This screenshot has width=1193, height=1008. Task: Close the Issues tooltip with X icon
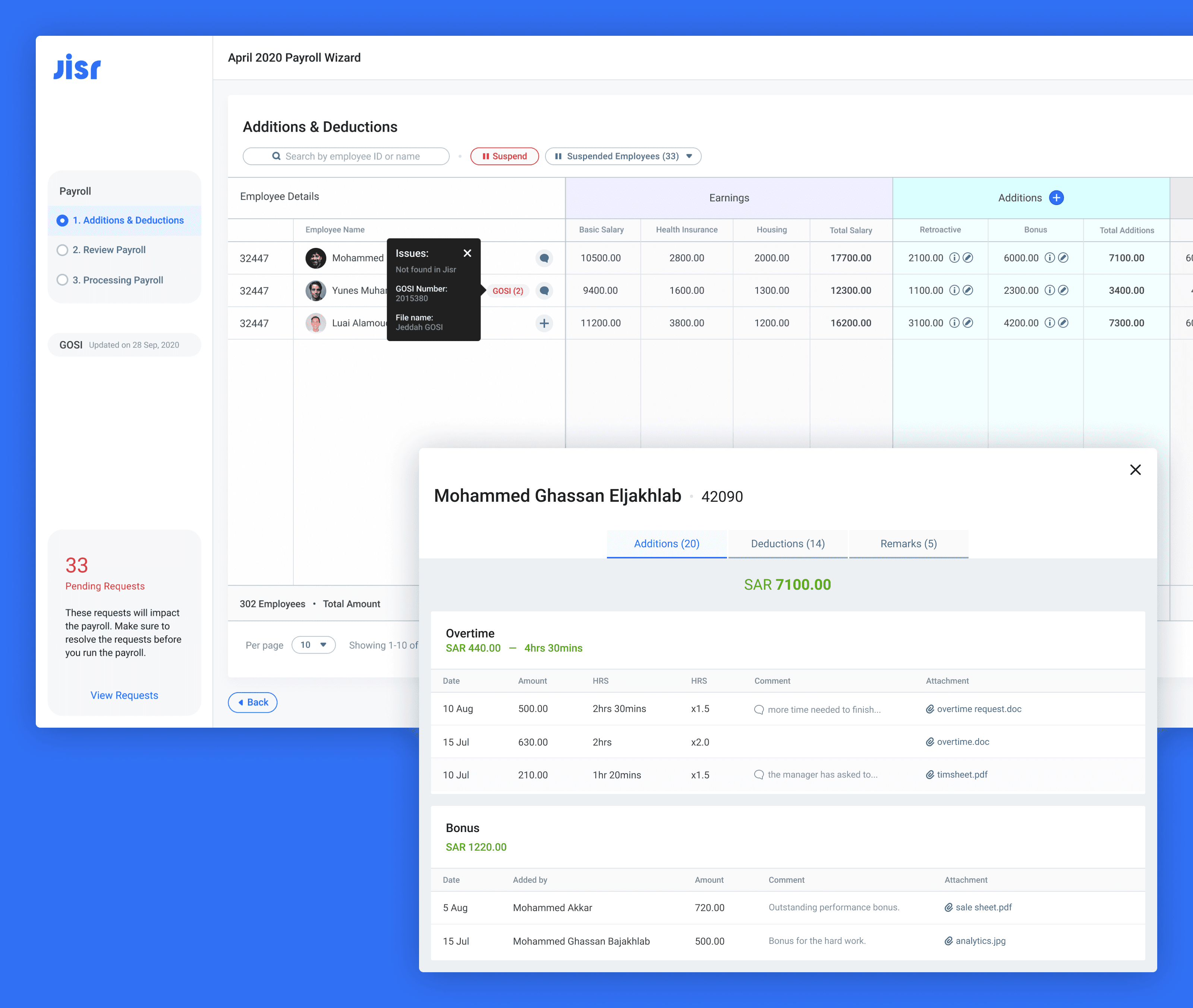[x=467, y=253]
